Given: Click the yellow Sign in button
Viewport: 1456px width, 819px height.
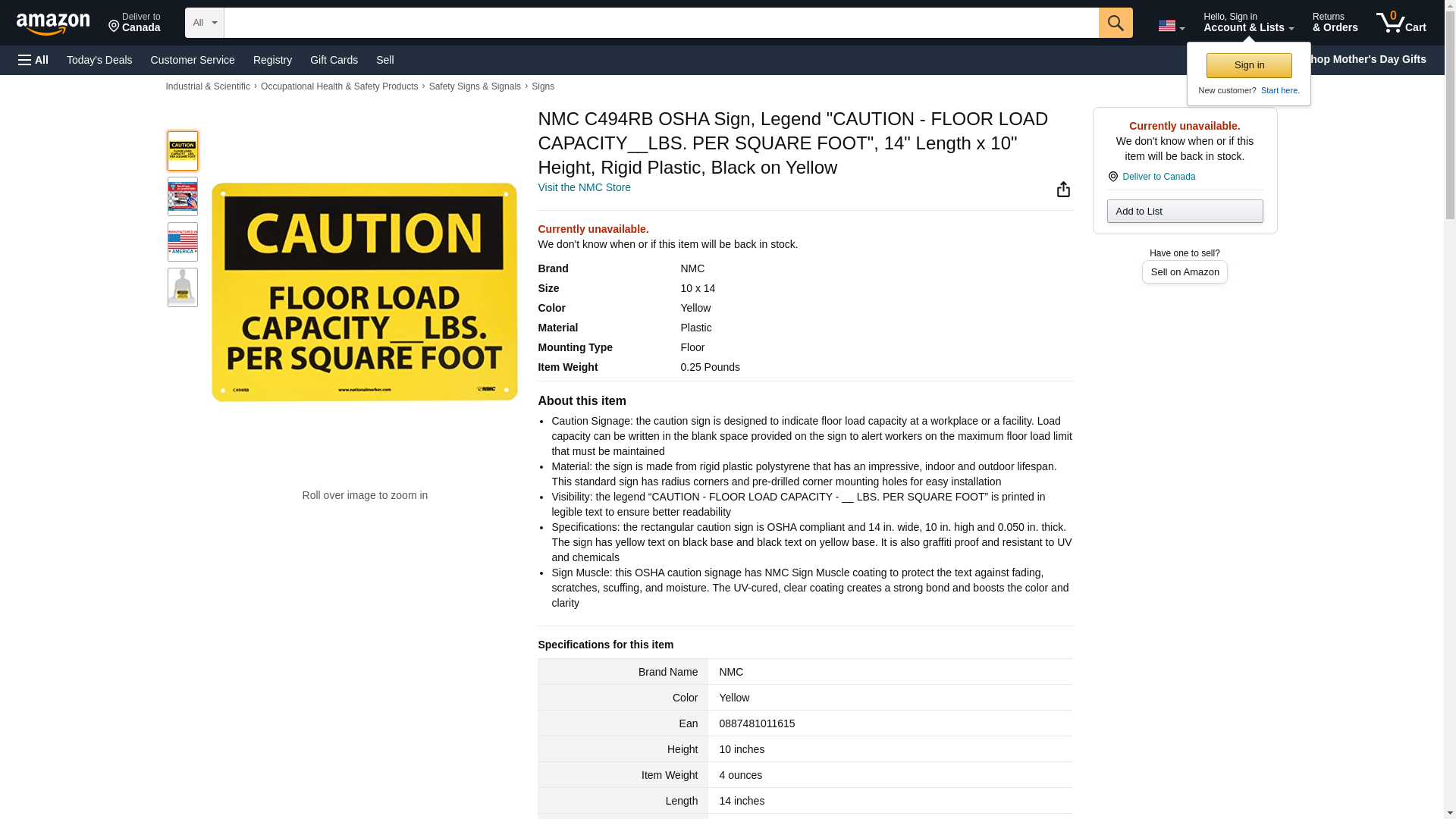Looking at the screenshot, I should (1249, 65).
